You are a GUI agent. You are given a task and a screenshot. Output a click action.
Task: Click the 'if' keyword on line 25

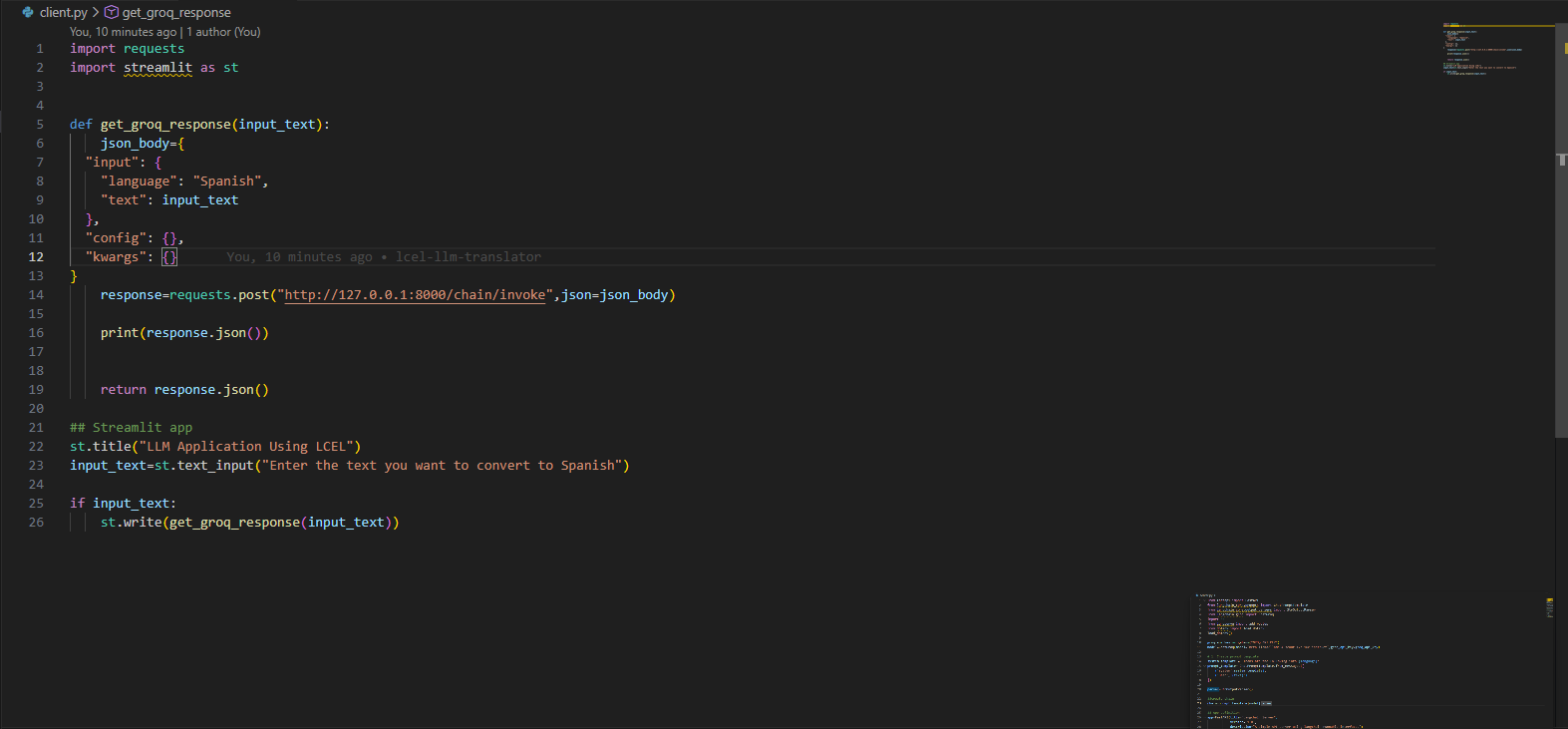point(77,504)
